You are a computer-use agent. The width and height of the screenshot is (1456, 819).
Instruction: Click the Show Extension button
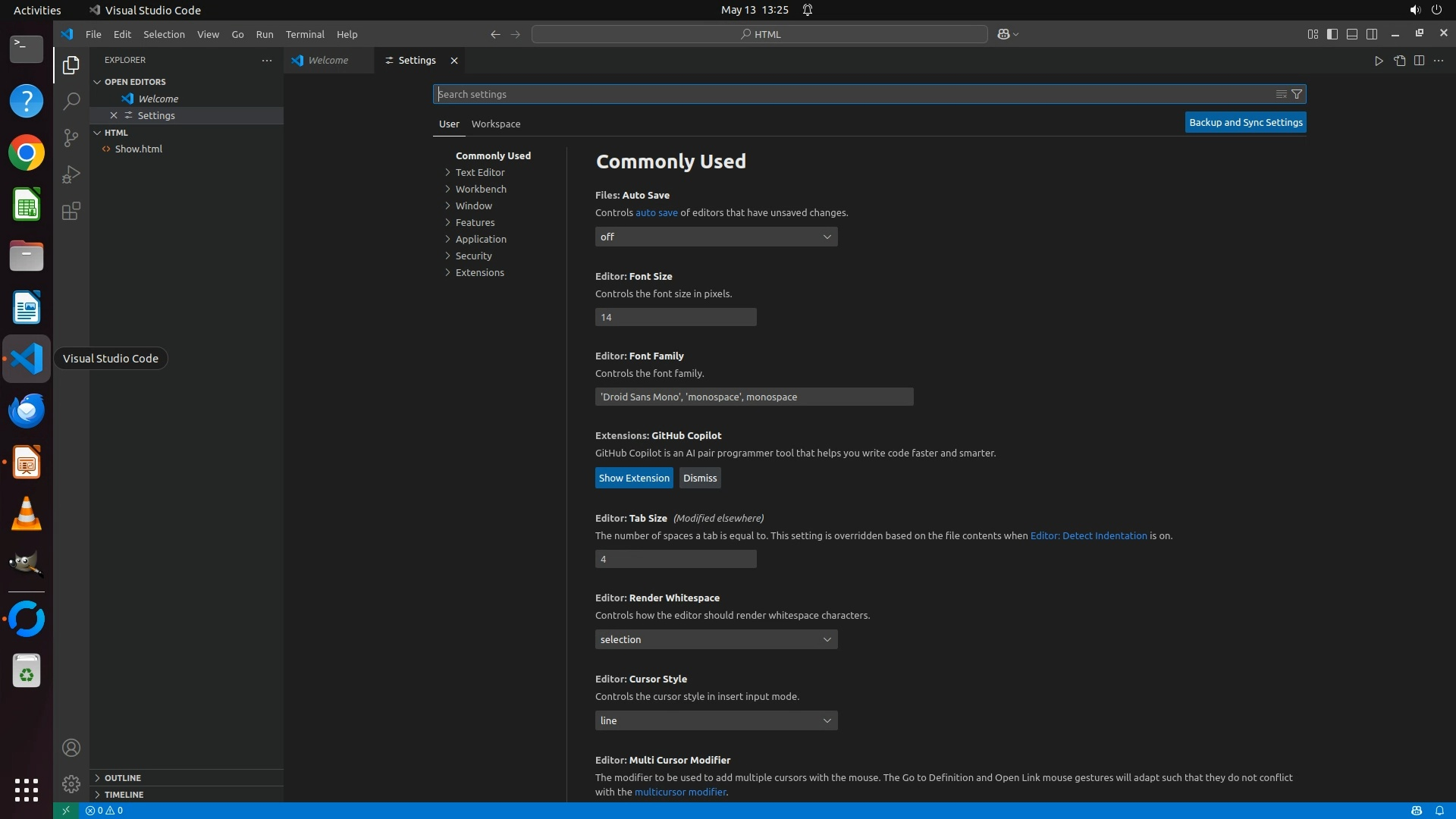[x=634, y=478]
